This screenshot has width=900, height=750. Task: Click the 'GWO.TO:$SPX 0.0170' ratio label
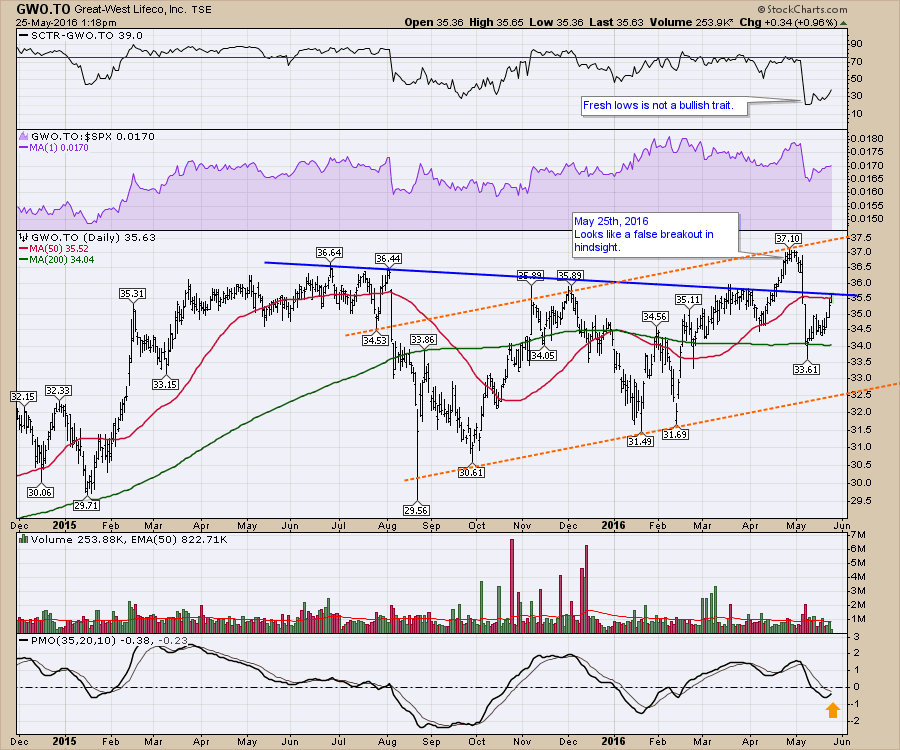tap(87, 137)
